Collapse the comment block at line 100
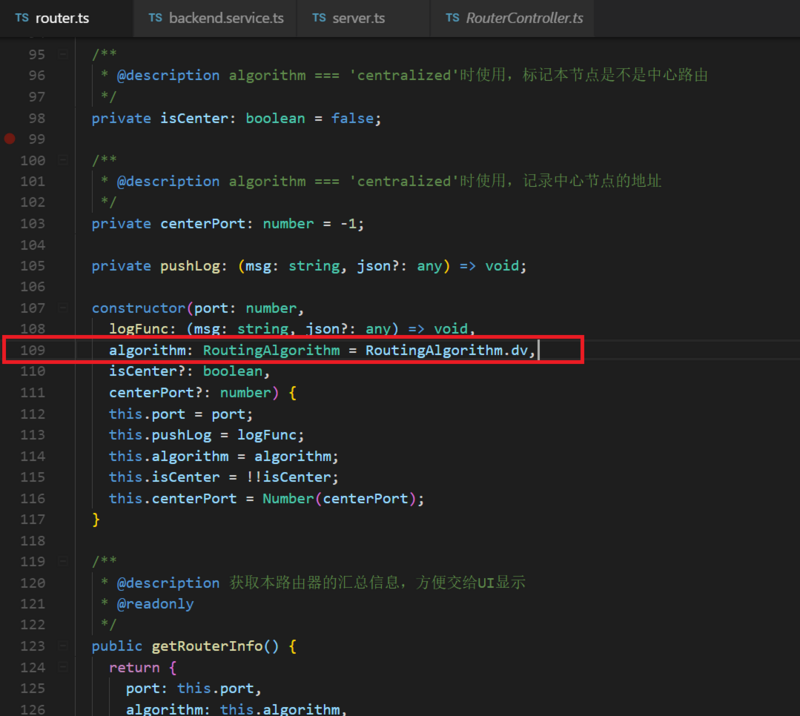 coord(63,160)
